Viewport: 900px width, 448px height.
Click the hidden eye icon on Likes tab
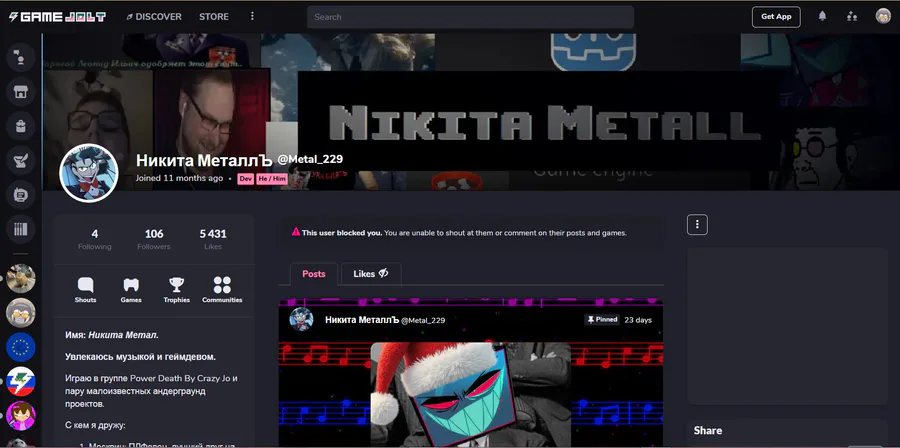[383, 274]
